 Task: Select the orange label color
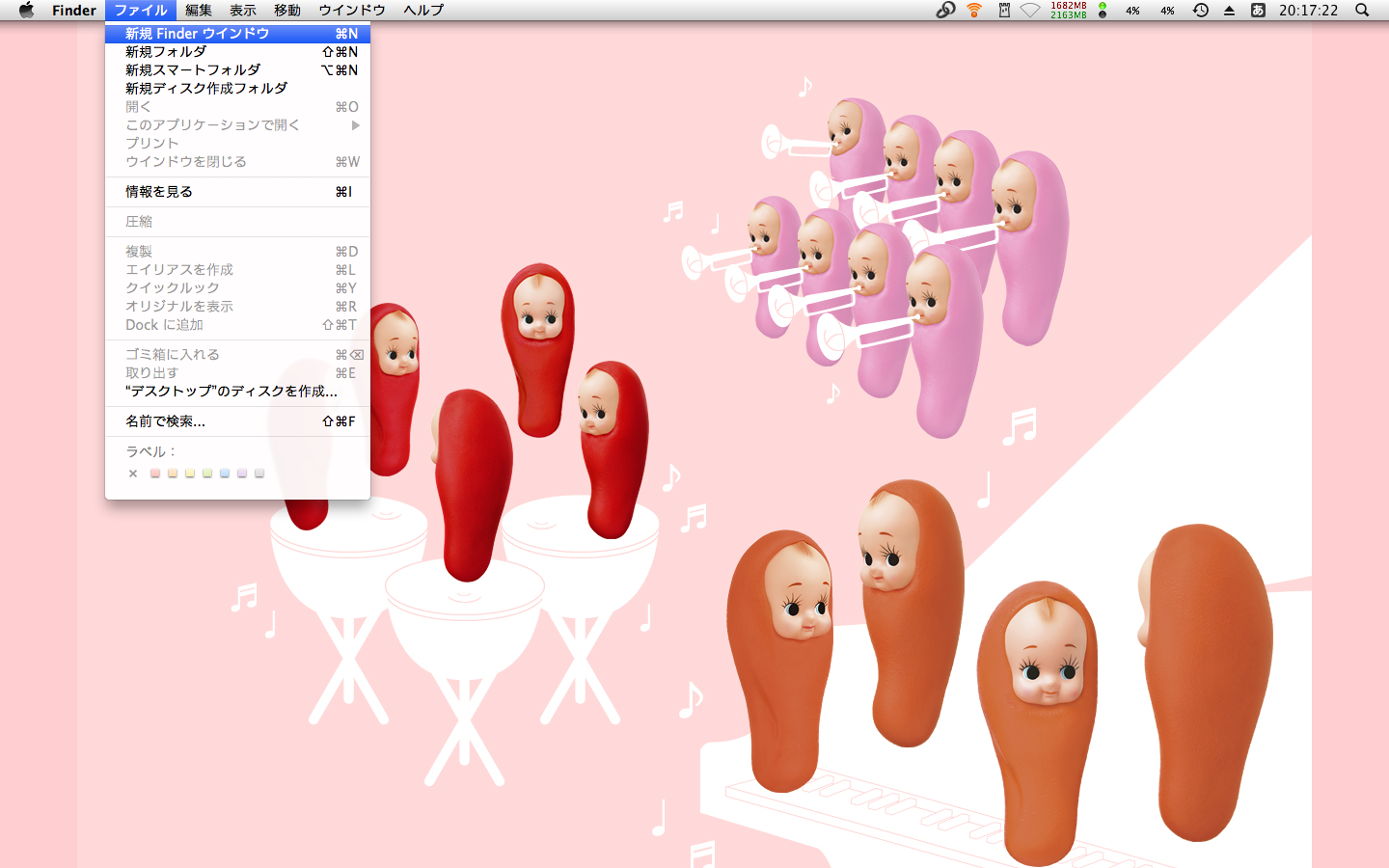pyautogui.click(x=173, y=473)
